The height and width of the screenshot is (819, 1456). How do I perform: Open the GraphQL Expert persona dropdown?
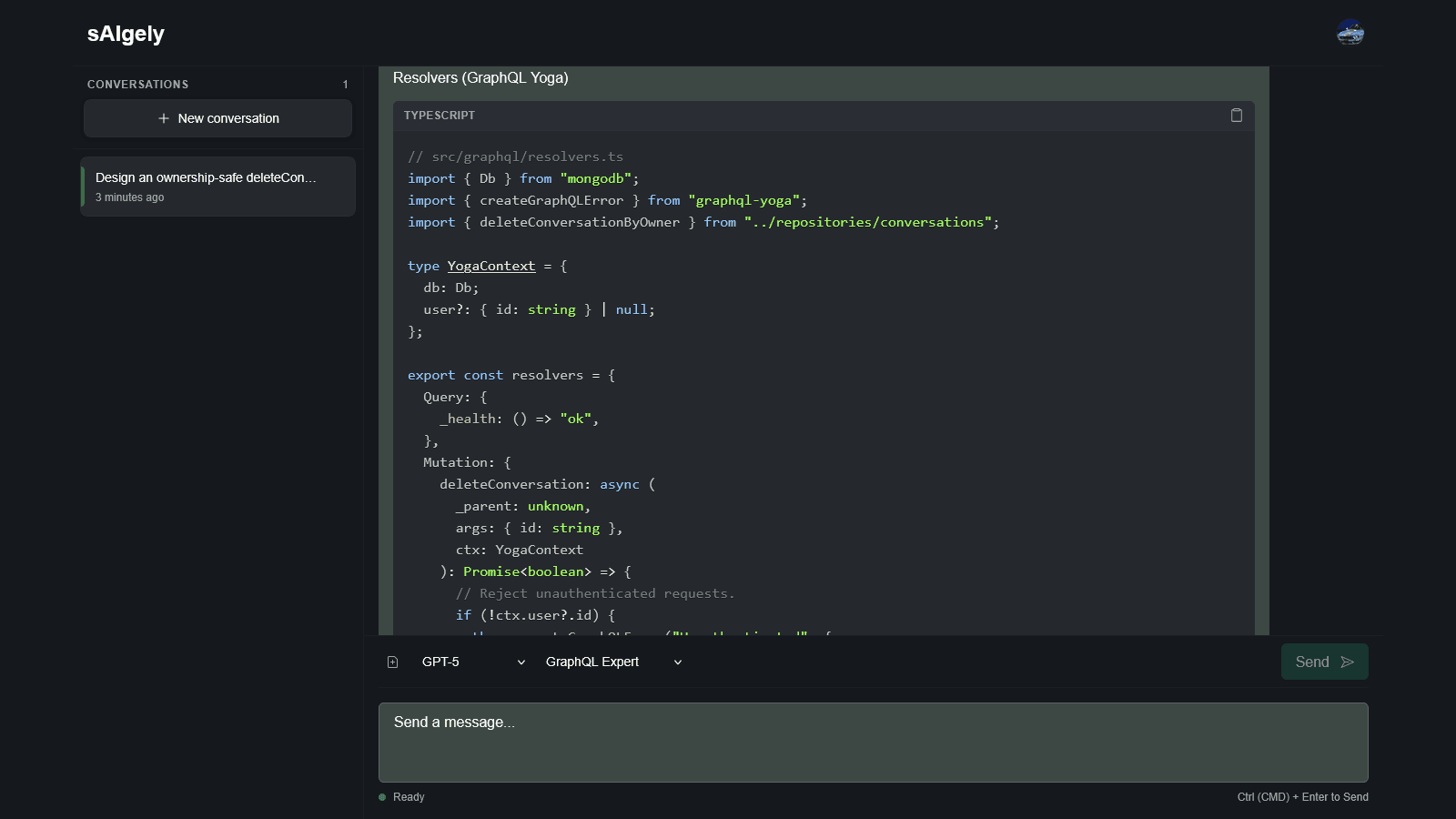[613, 662]
